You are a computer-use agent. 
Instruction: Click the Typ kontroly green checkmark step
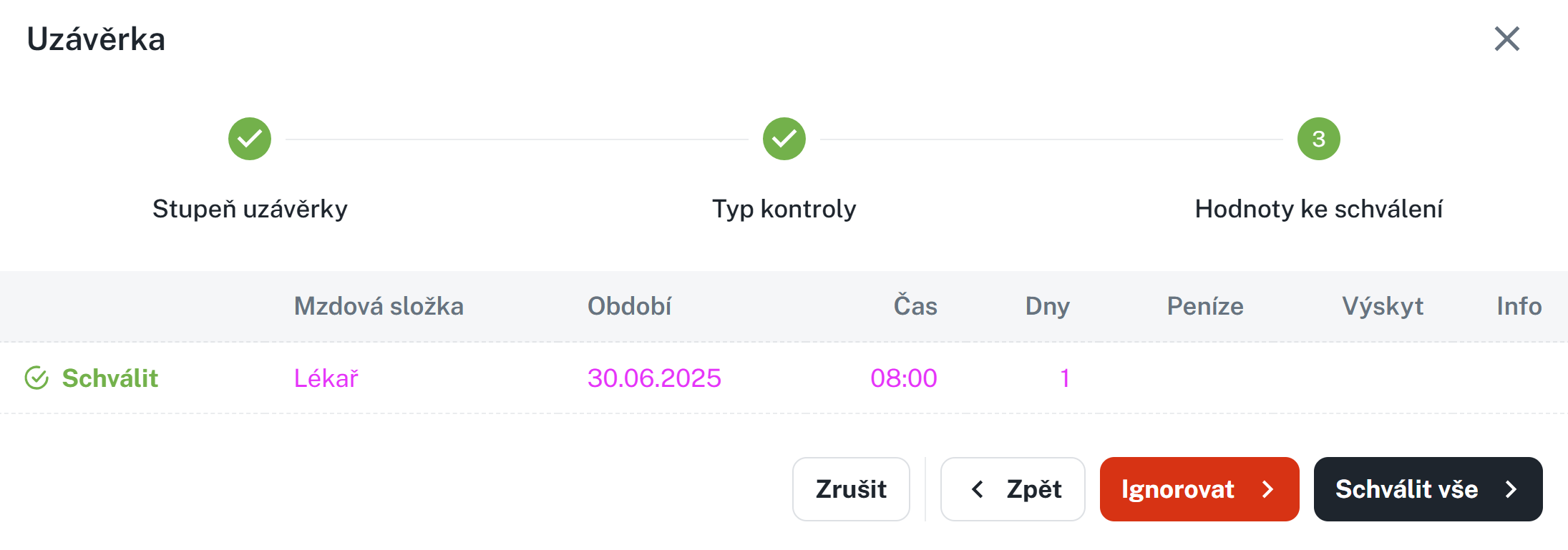(784, 139)
